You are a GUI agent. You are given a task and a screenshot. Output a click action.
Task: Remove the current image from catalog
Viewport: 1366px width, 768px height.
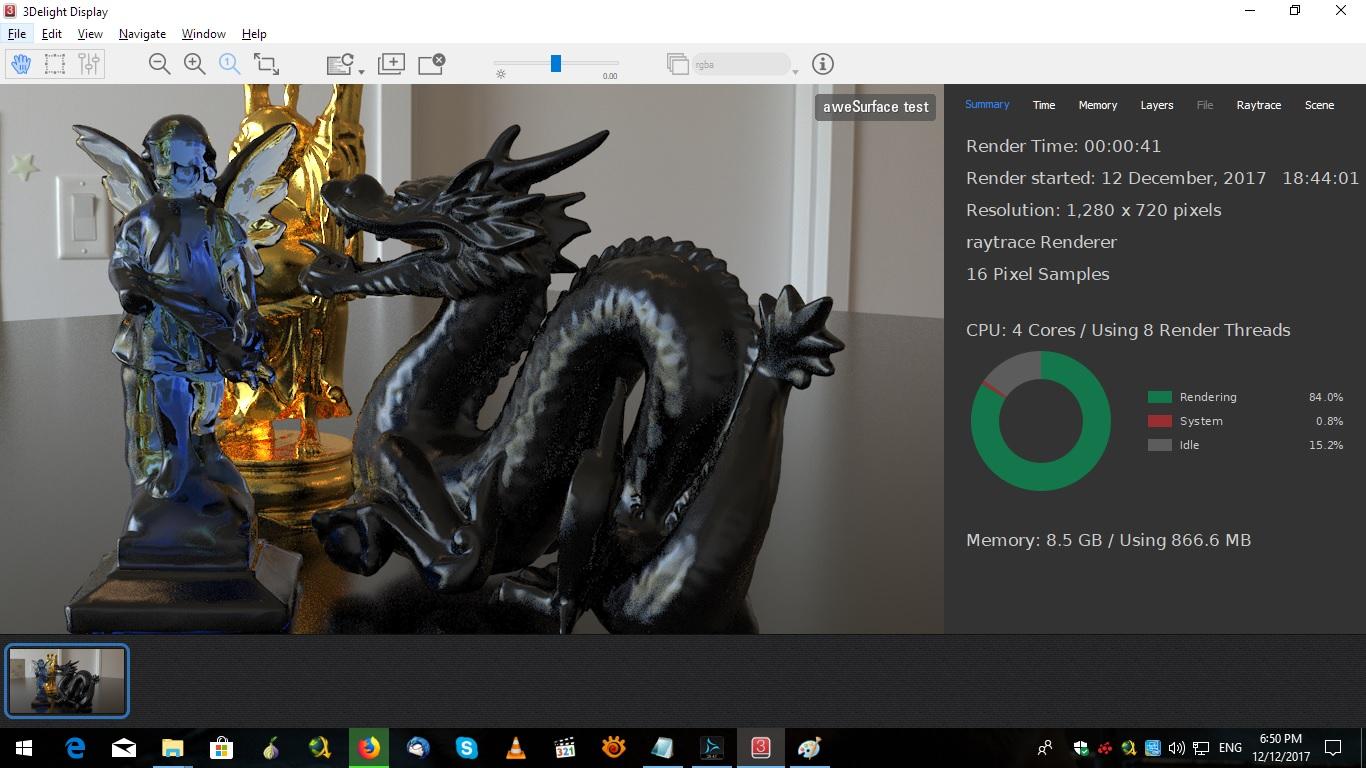tap(431, 64)
